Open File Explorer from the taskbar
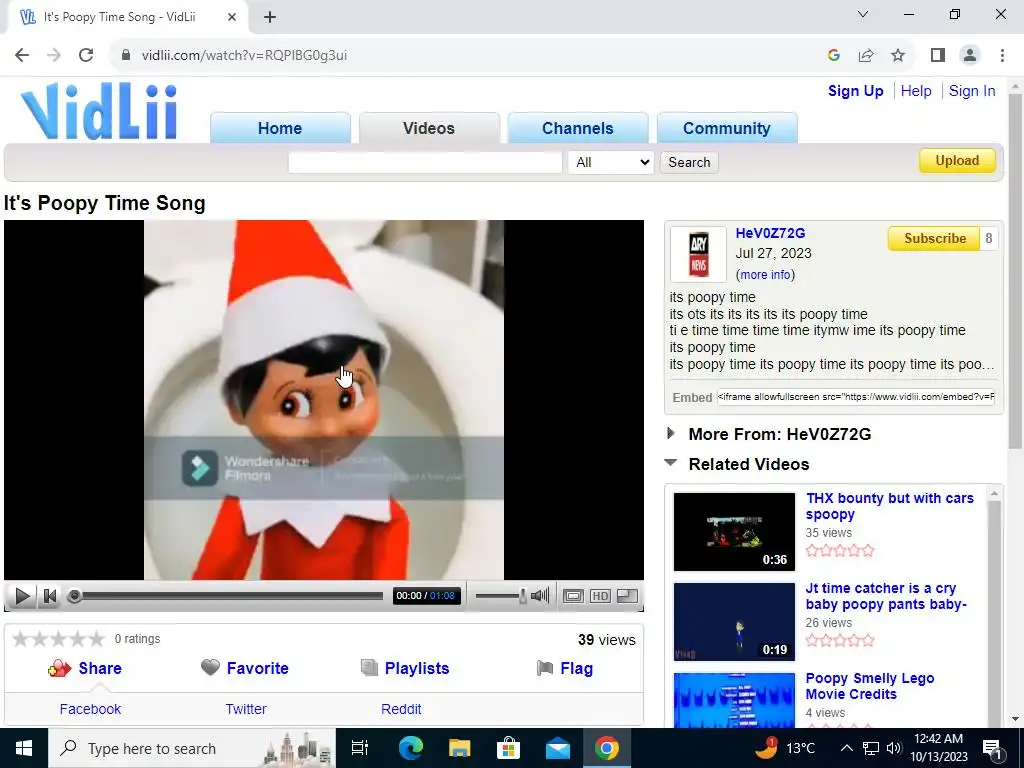This screenshot has width=1024, height=768. pyautogui.click(x=460, y=748)
